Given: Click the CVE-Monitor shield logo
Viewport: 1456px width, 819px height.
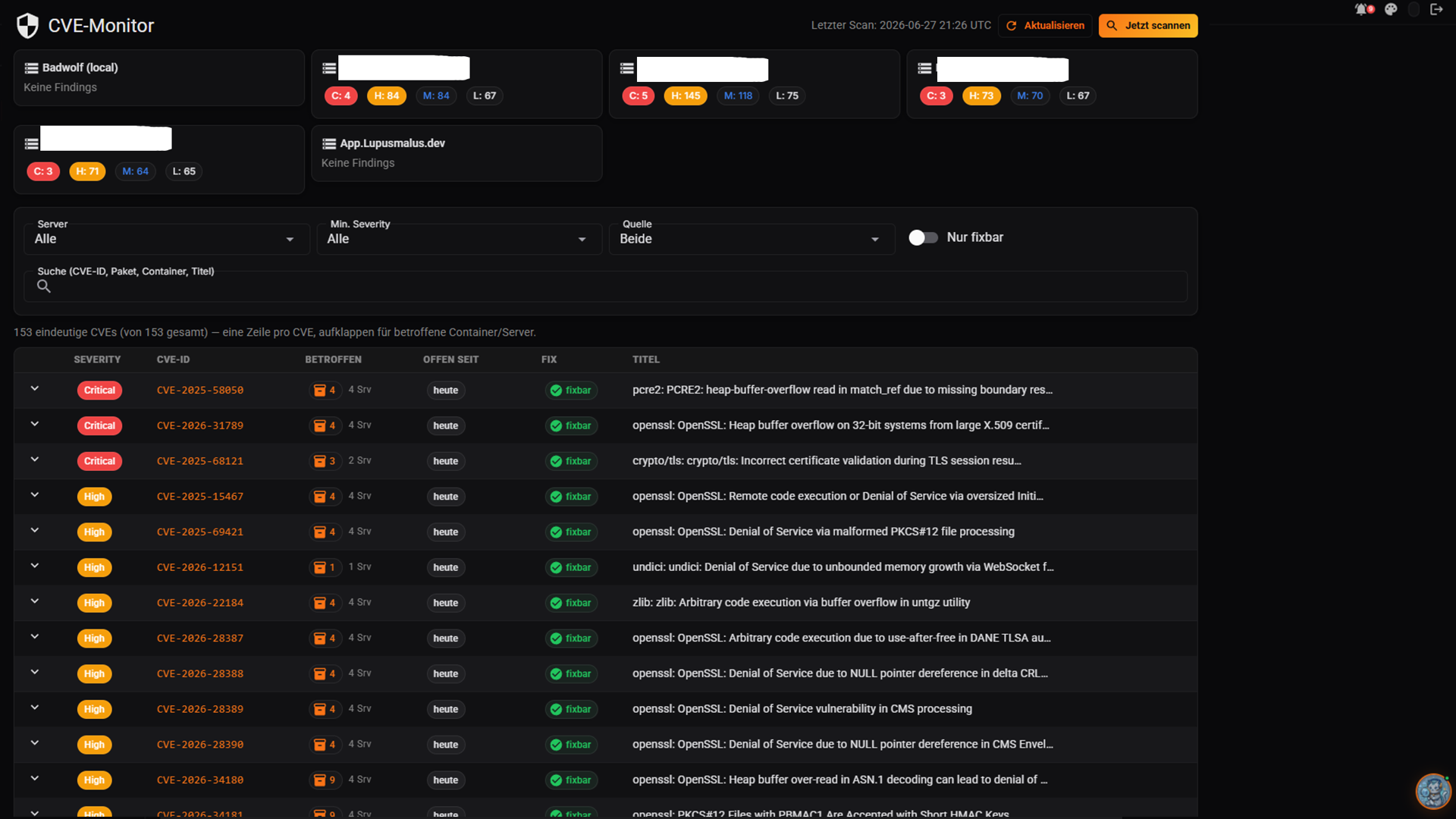Looking at the screenshot, I should 27,26.
